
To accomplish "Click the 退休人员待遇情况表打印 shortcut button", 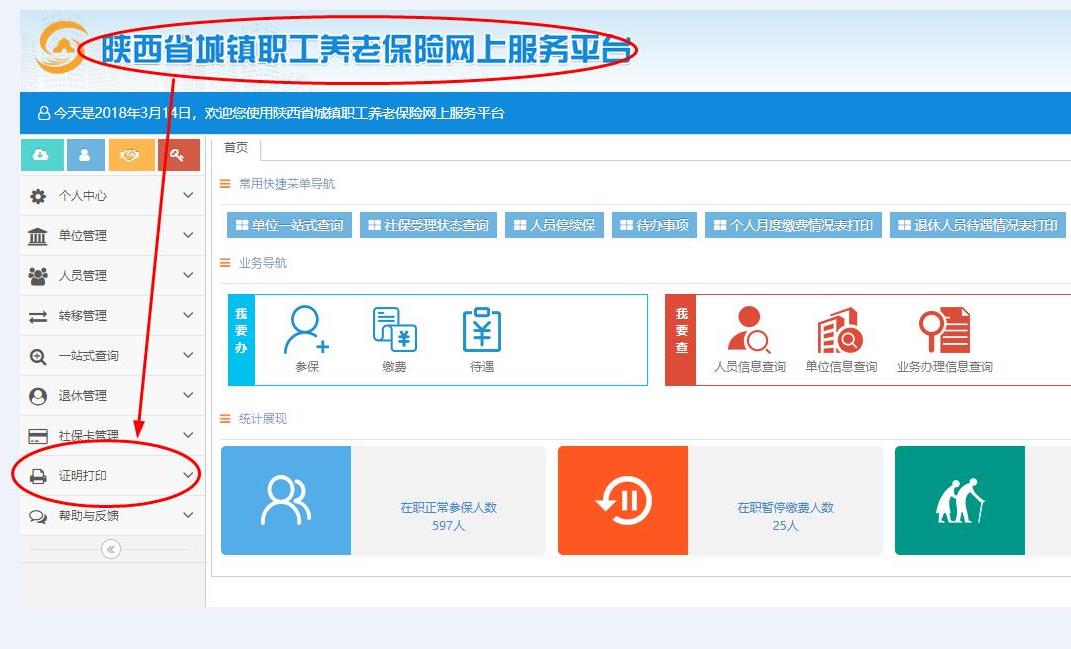I will click(x=978, y=225).
